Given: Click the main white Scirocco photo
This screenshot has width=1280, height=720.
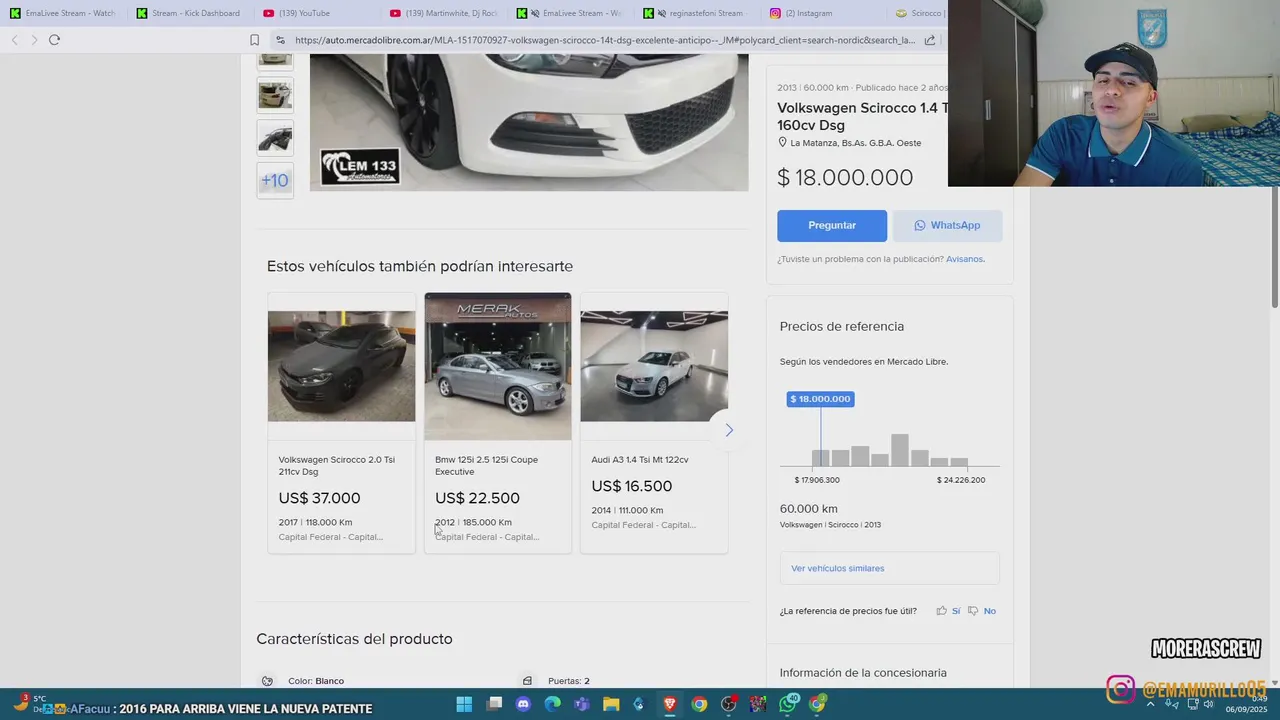Looking at the screenshot, I should (529, 122).
